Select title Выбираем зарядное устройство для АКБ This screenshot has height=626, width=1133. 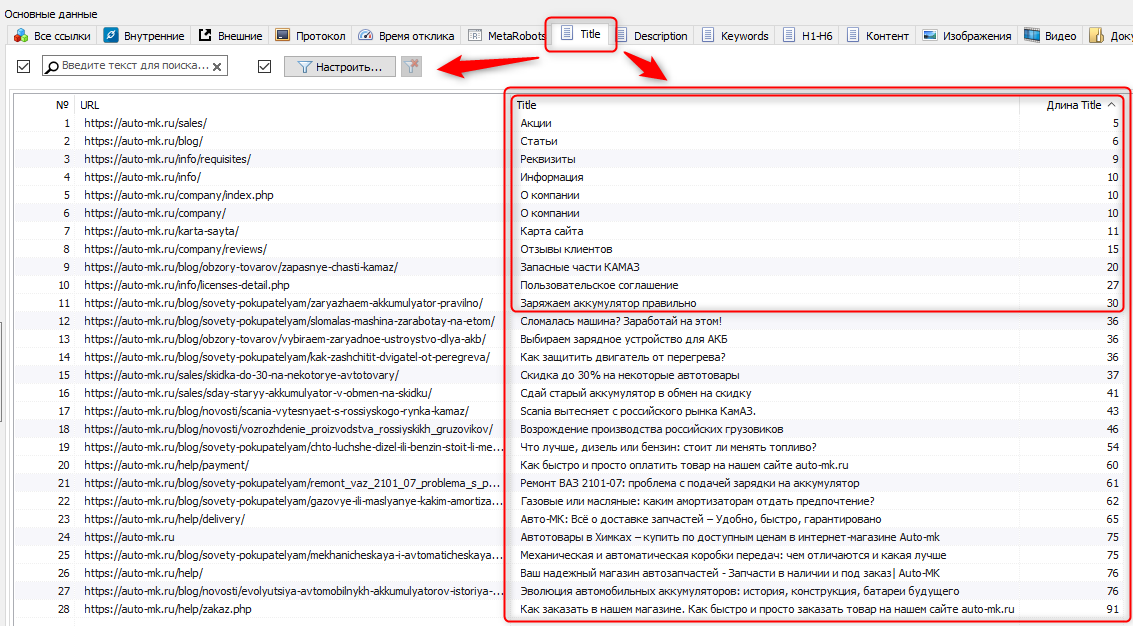pos(623,339)
